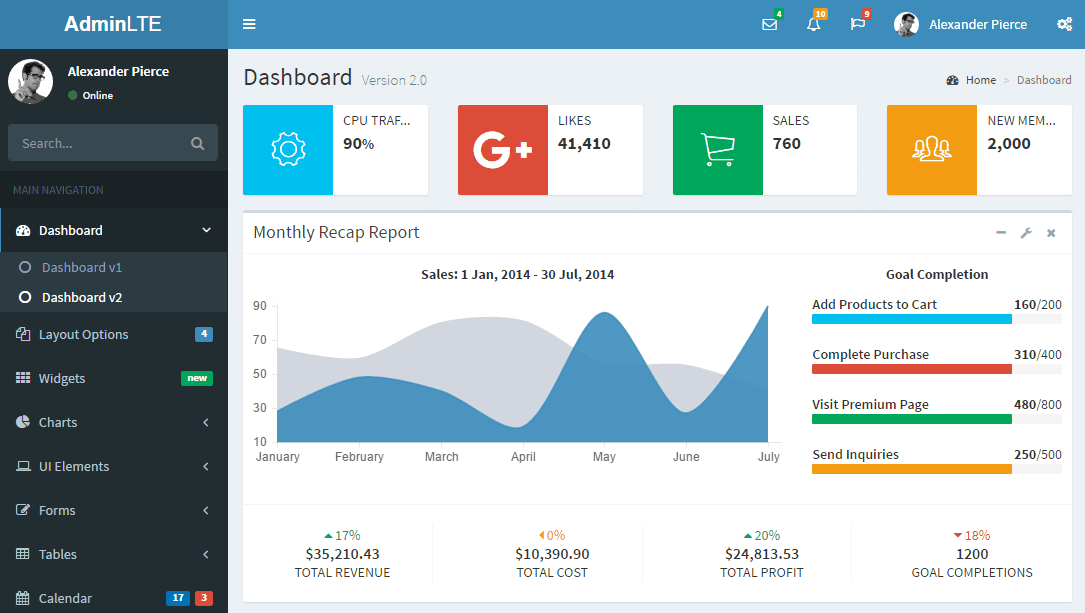The height and width of the screenshot is (613, 1085).
Task: Open the messages envelope dropdown
Action: pyautogui.click(x=769, y=24)
